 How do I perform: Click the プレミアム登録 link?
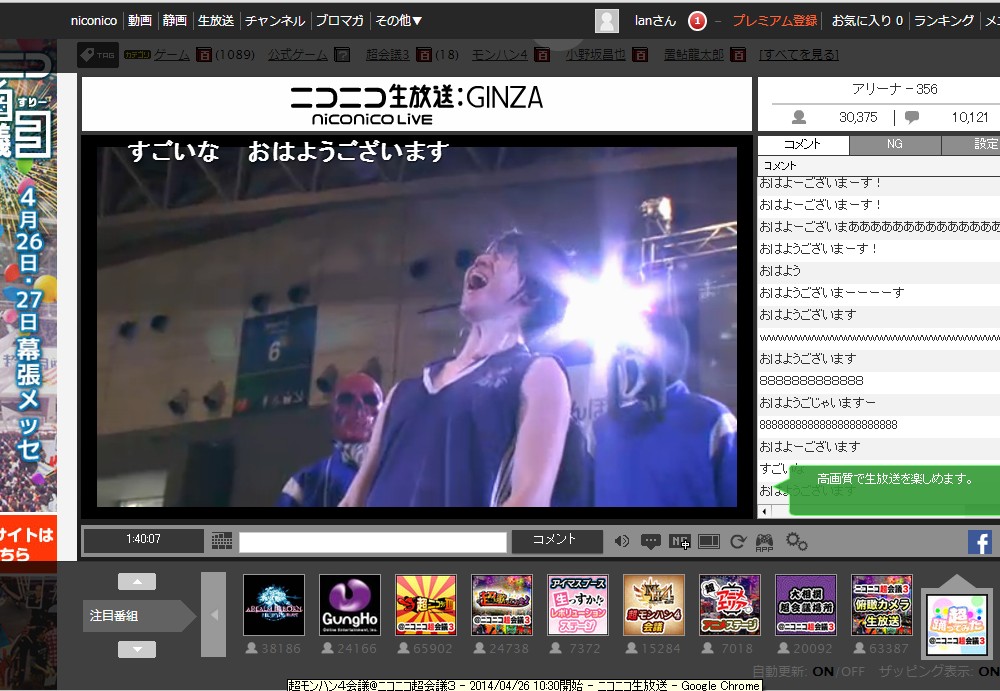pos(774,20)
